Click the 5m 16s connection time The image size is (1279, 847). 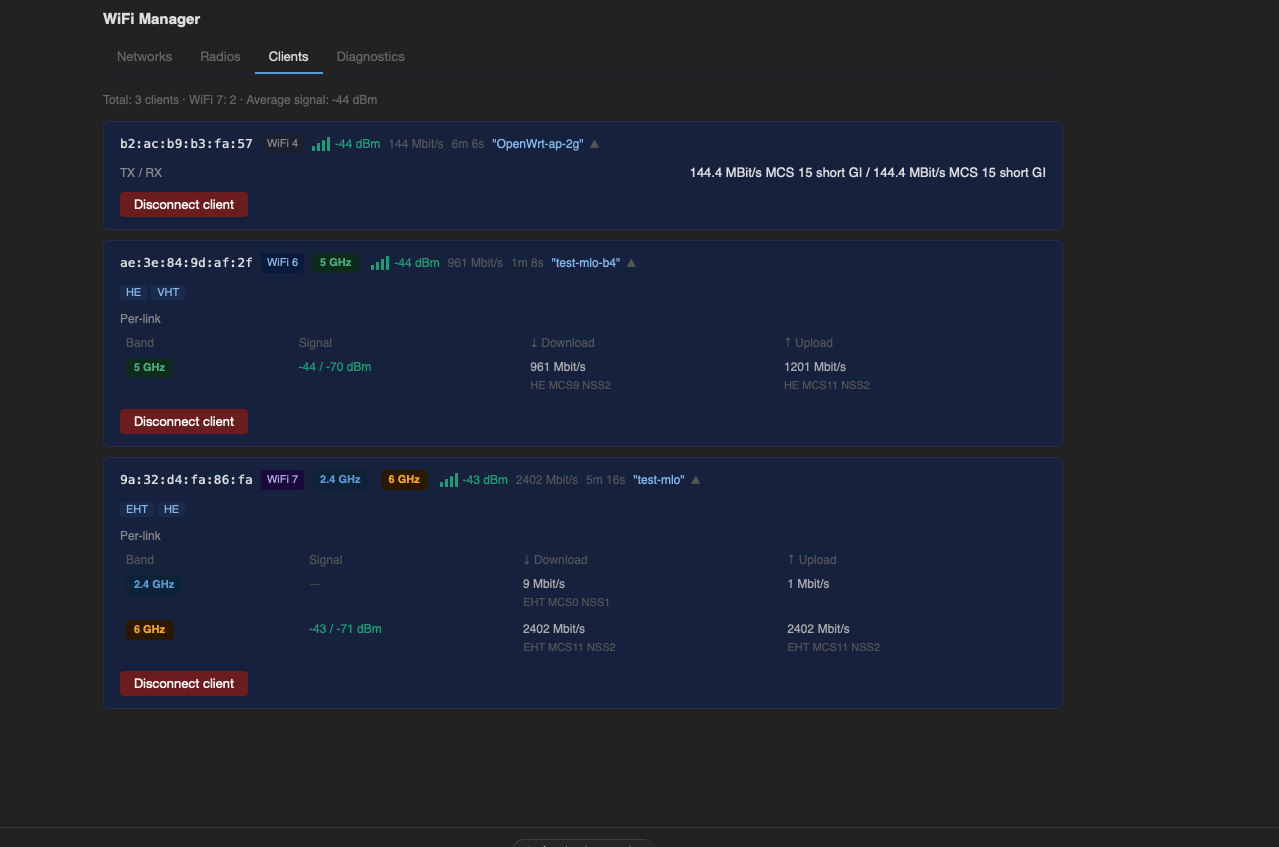coord(605,480)
